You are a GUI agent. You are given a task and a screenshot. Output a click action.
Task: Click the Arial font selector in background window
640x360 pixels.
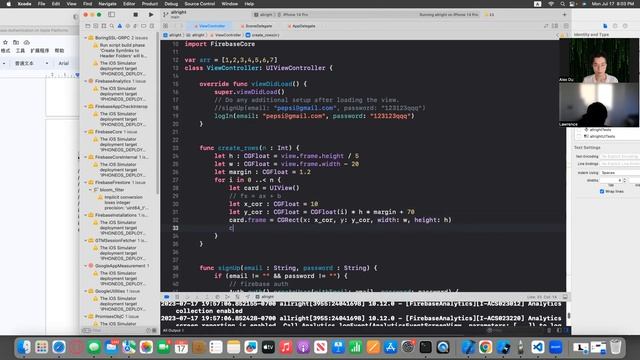pos(63,63)
